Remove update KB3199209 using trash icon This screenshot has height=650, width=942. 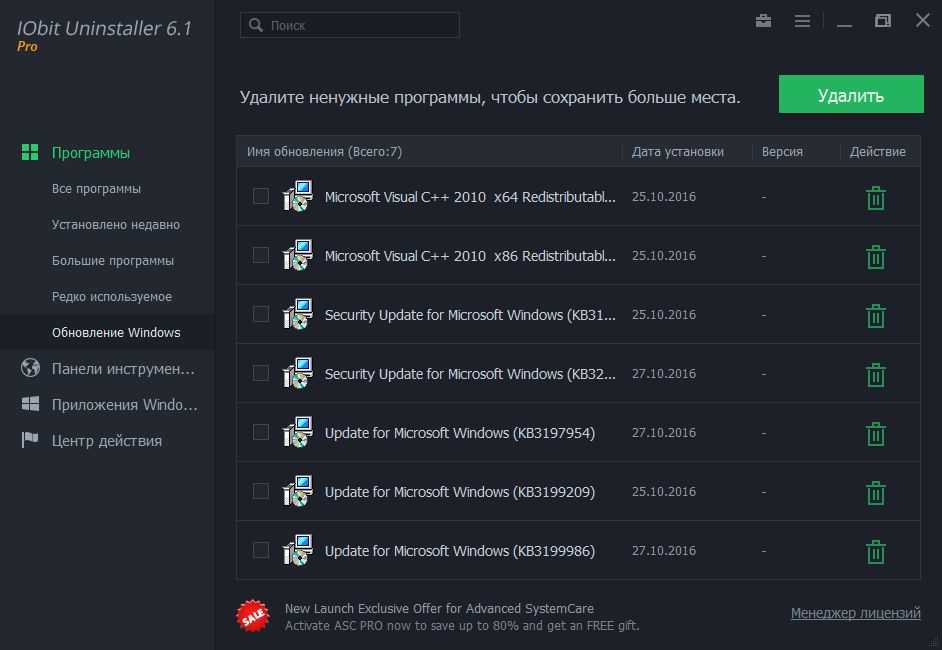click(876, 492)
